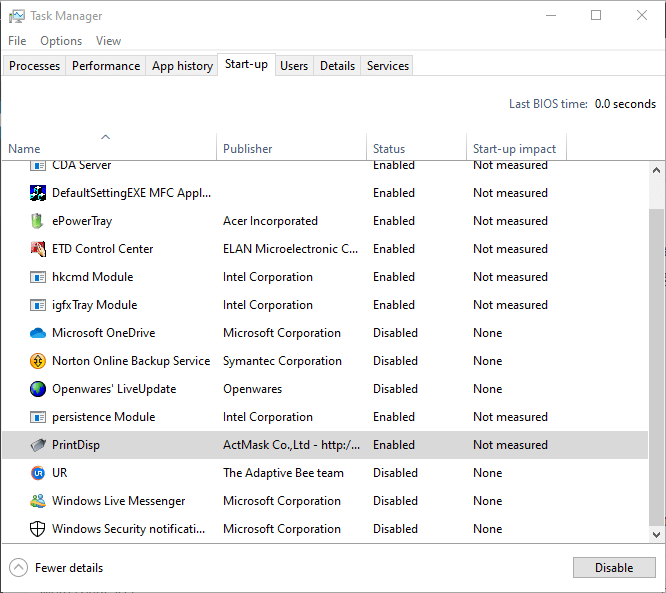This screenshot has width=666, height=593.
Task: Click the Microsoft OneDrive cloud icon
Action: pyautogui.click(x=37, y=333)
